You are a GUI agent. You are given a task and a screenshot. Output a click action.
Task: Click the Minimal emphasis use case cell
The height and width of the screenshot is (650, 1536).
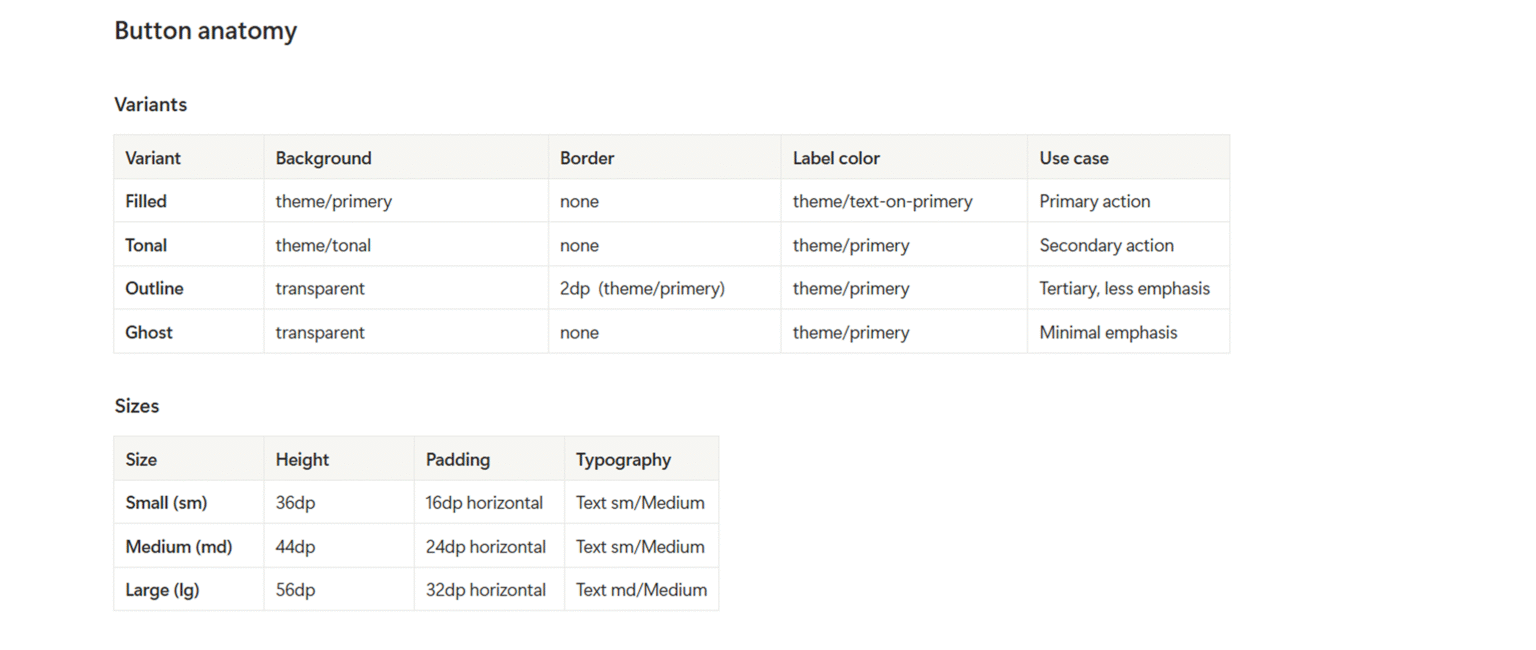[x=1108, y=332]
